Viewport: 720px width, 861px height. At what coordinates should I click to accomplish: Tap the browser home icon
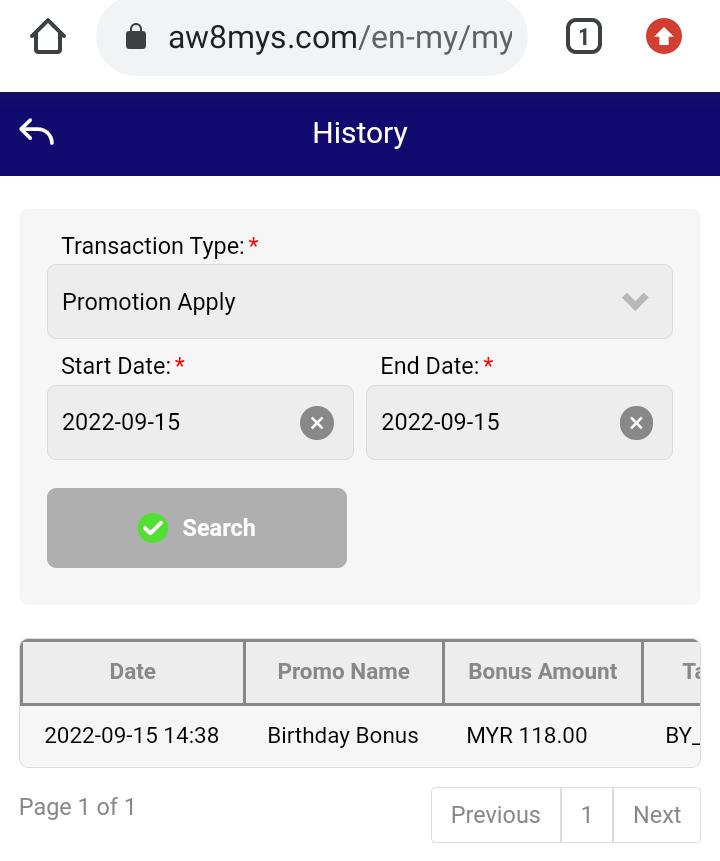tap(48, 38)
